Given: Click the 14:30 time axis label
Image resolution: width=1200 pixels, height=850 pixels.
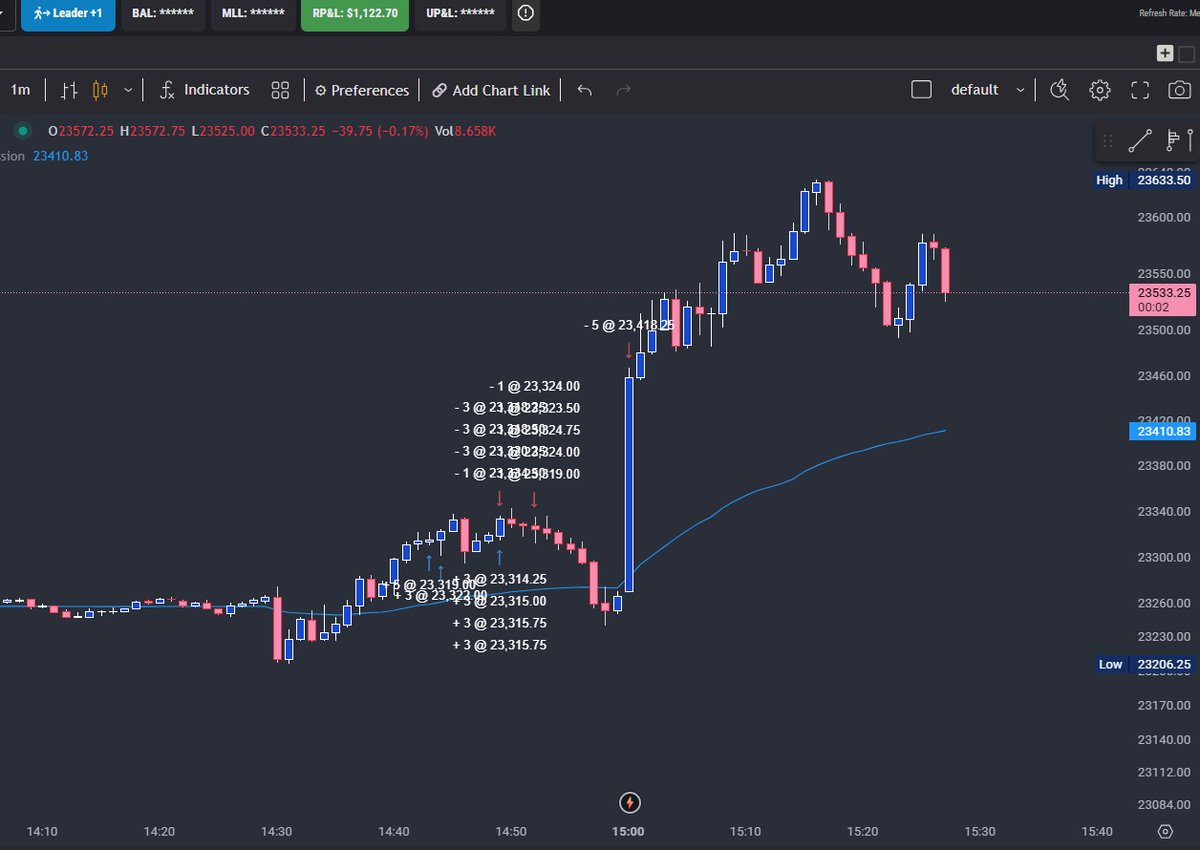Looking at the screenshot, I should coord(276,831).
